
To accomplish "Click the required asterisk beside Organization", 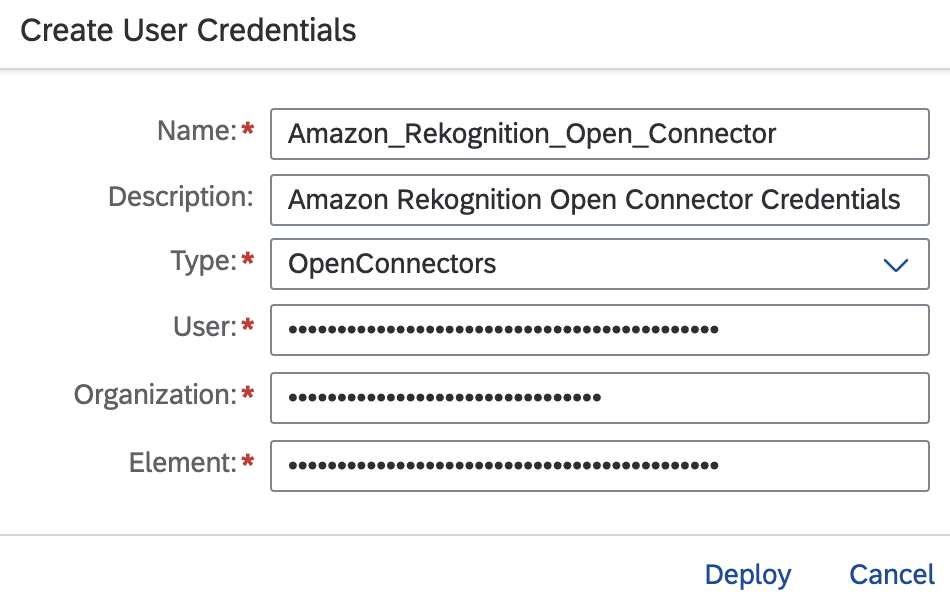I will (x=248, y=396).
